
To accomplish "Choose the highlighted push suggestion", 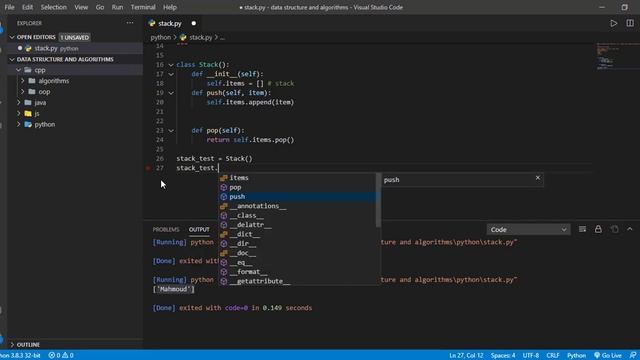I will click(297, 196).
